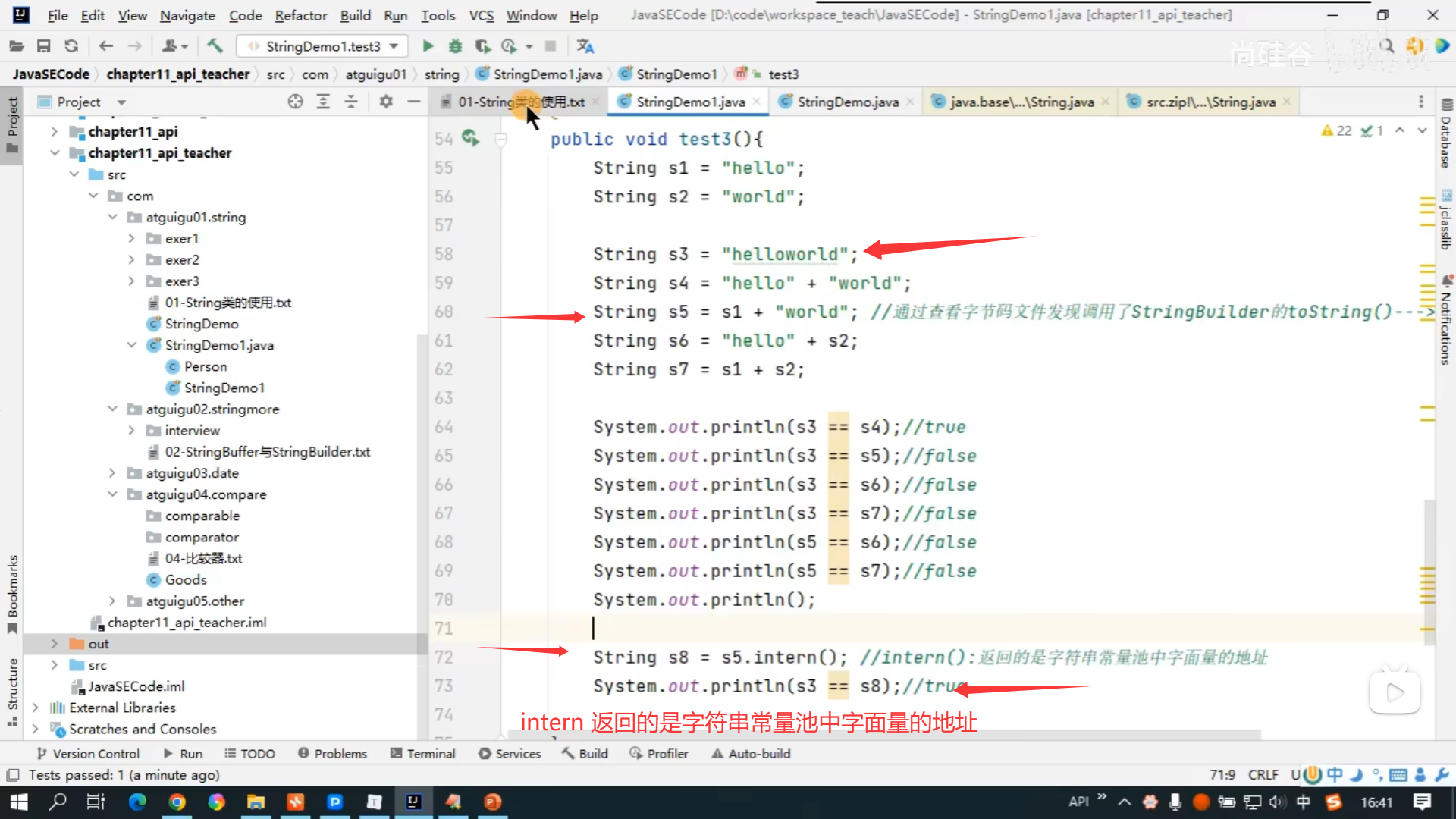Click Select Opened File locate icon
Image resolution: width=1456 pixels, height=819 pixels.
coord(295,102)
